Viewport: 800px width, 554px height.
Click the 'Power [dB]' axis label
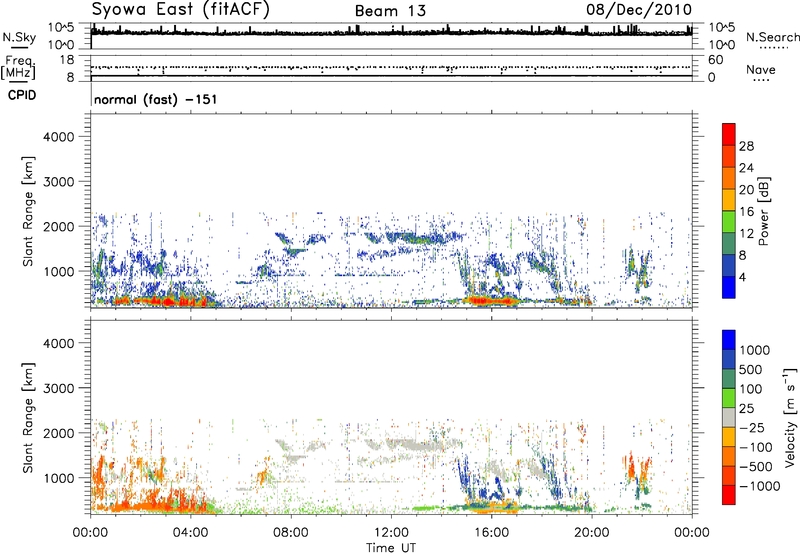pos(763,211)
